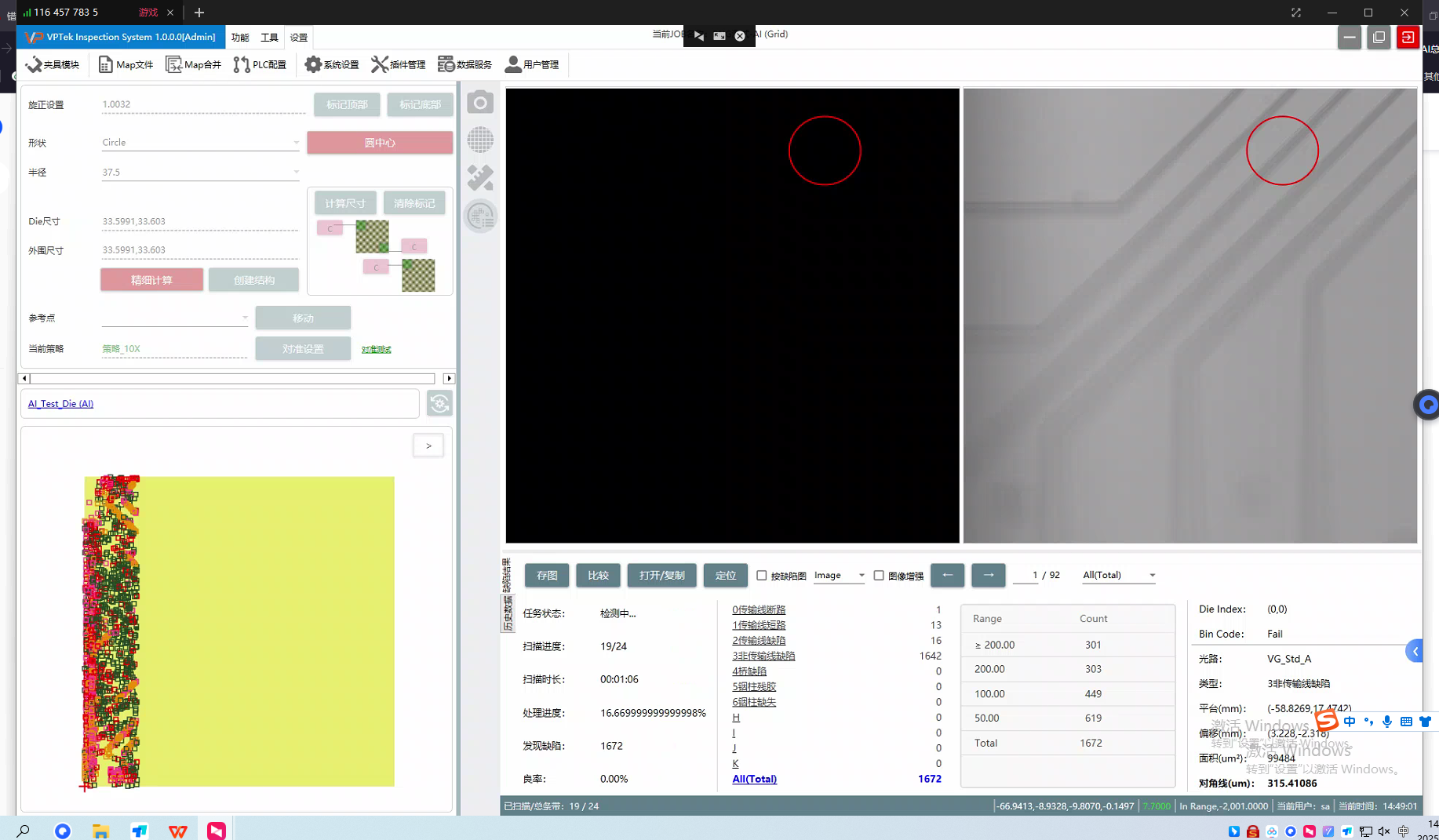Screen dimensions: 1439x840
Task: Click the 精细计算 button
Action: [x=151, y=280]
